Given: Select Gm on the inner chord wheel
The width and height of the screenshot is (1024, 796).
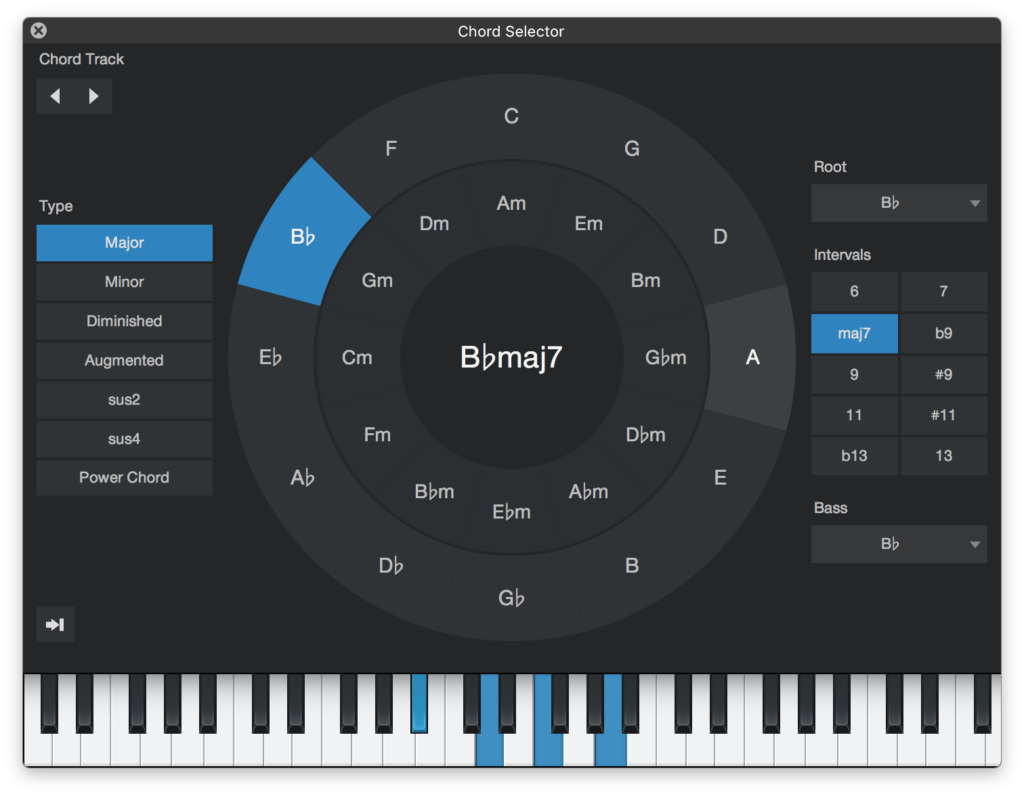Looking at the screenshot, I should 377,280.
